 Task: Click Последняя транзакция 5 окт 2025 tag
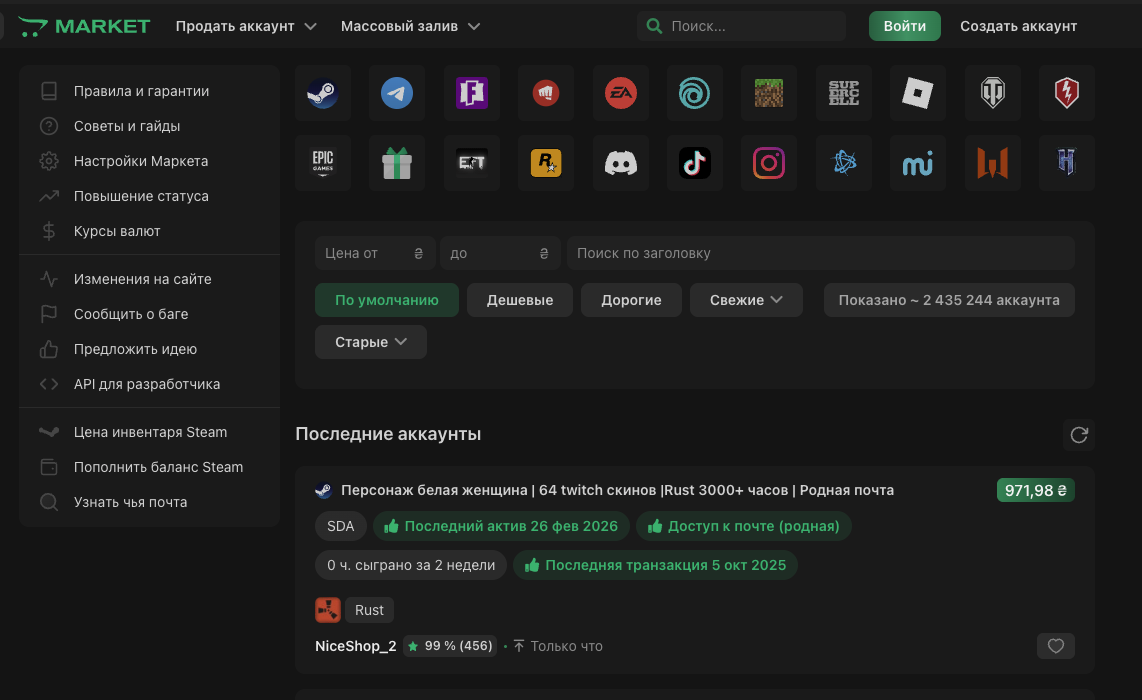(x=655, y=565)
